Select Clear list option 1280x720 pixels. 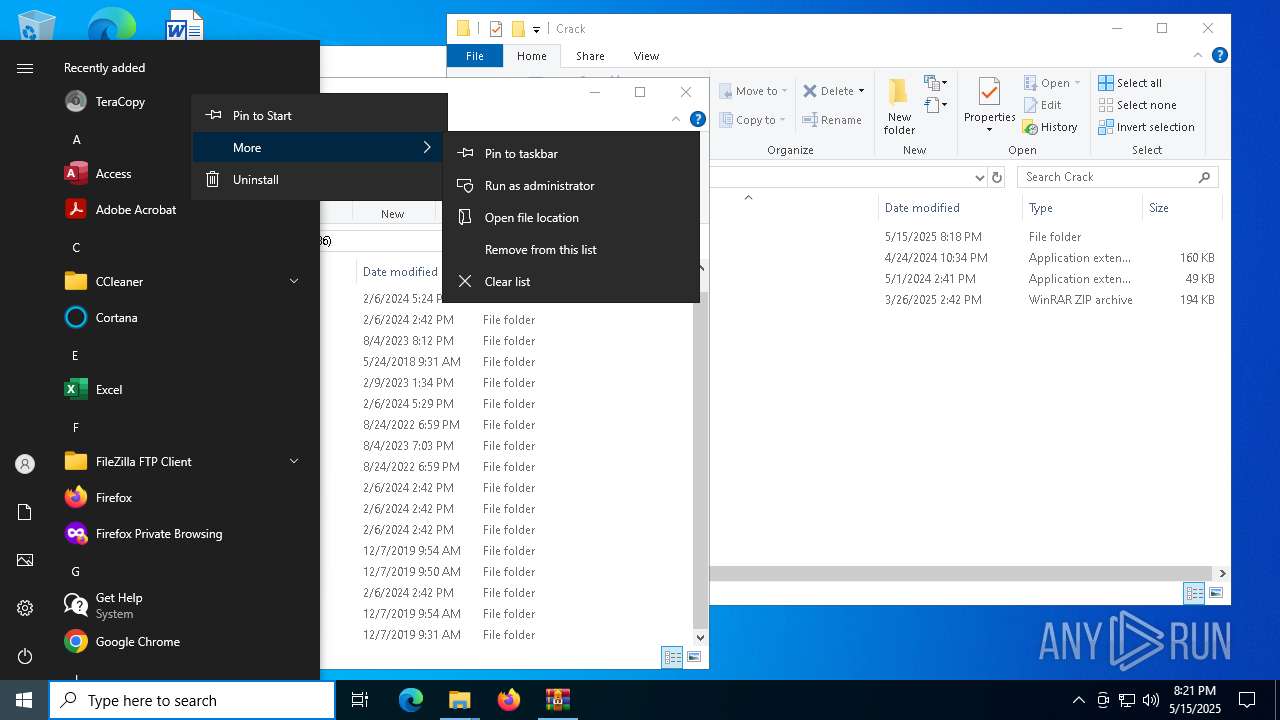point(571,282)
